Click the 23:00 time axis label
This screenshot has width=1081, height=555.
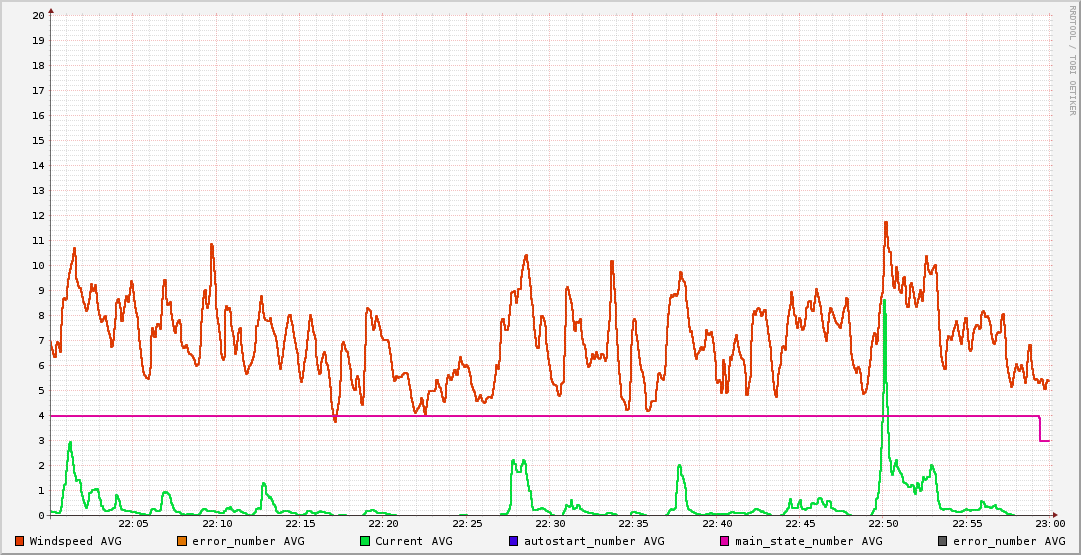[1049, 523]
